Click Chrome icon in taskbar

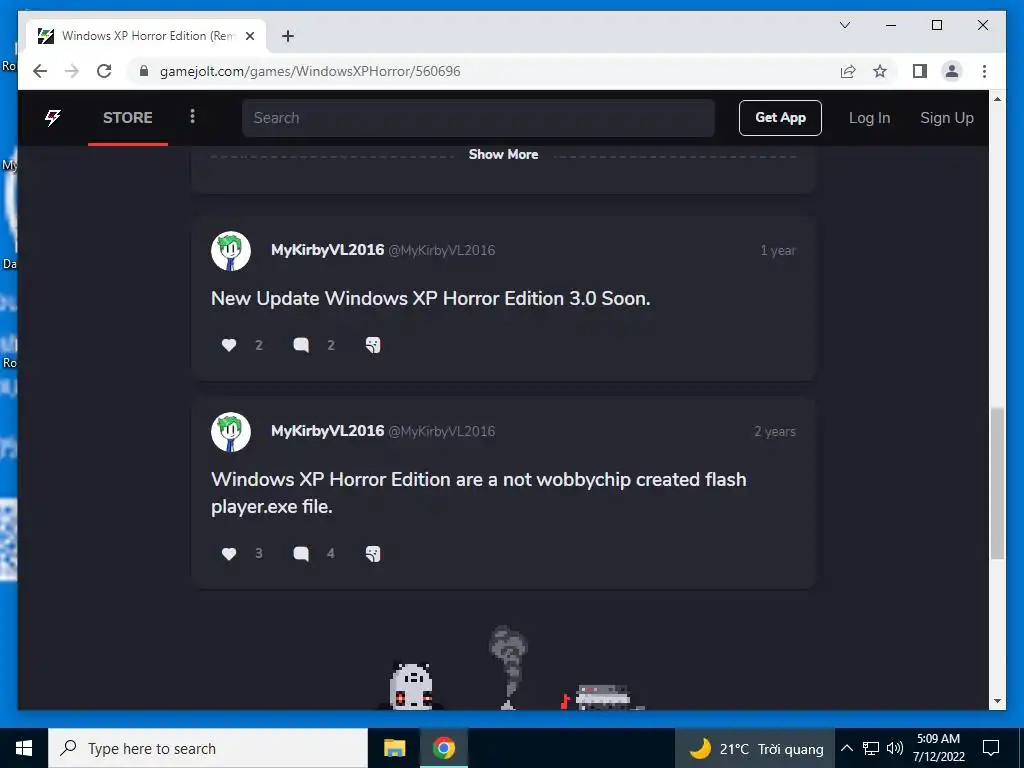(x=443, y=748)
